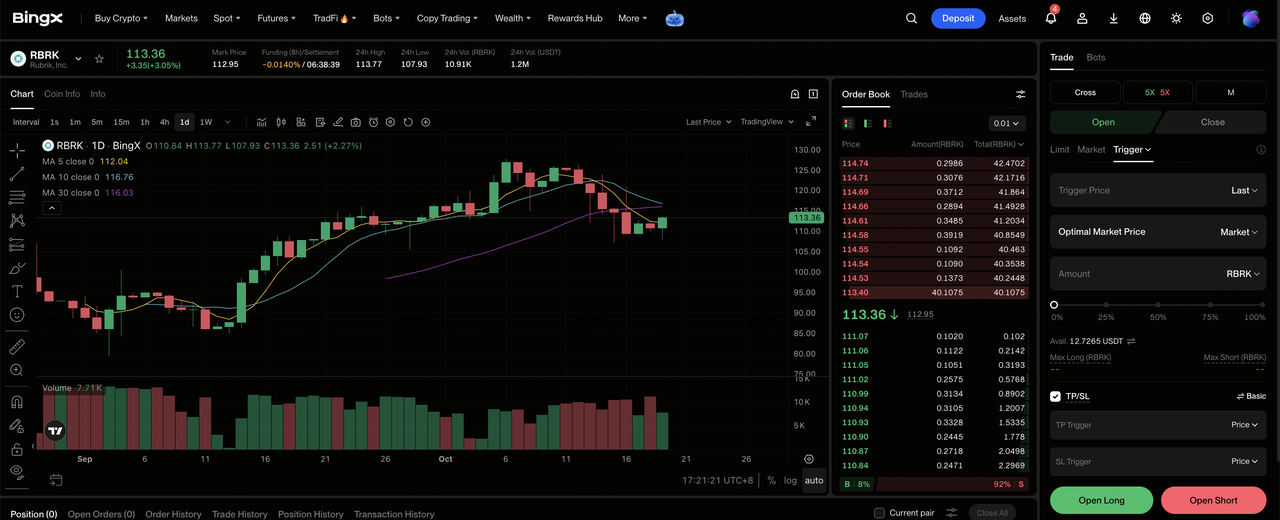This screenshot has width=1280, height=520.
Task: Open the TradingView chart source dropdown
Action: (x=768, y=122)
